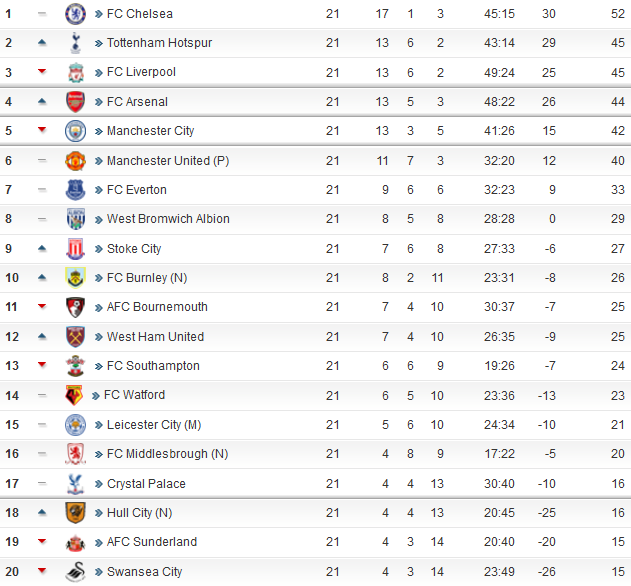The width and height of the screenshot is (631, 586).
Task: Click the FC Chelsea club crest
Action: 75,14
